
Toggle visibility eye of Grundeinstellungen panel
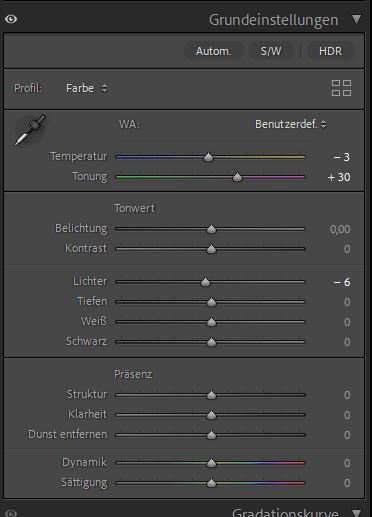[x=11, y=19]
